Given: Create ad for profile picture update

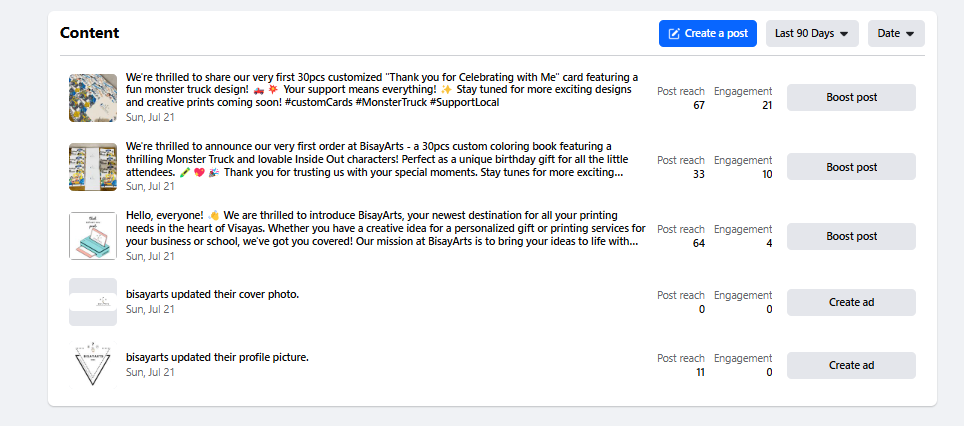Looking at the screenshot, I should (851, 365).
